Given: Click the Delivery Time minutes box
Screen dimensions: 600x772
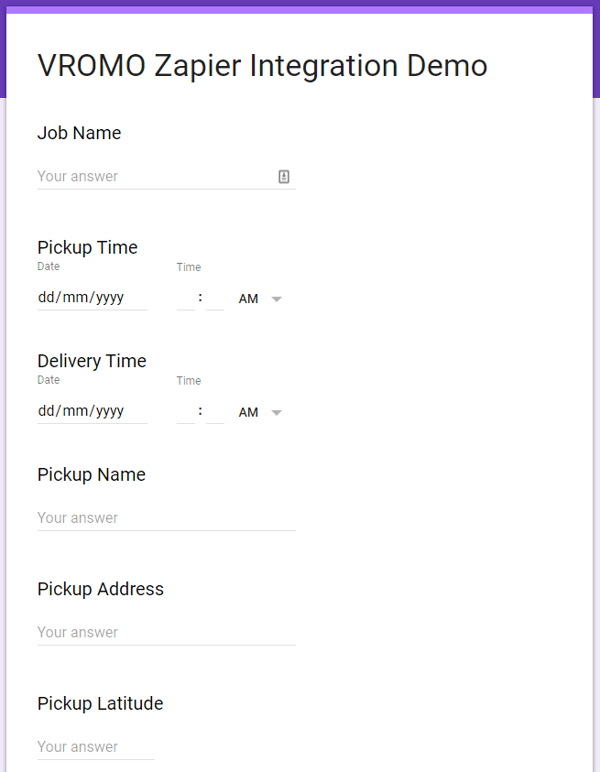Looking at the screenshot, I should pyautogui.click(x=215, y=411).
